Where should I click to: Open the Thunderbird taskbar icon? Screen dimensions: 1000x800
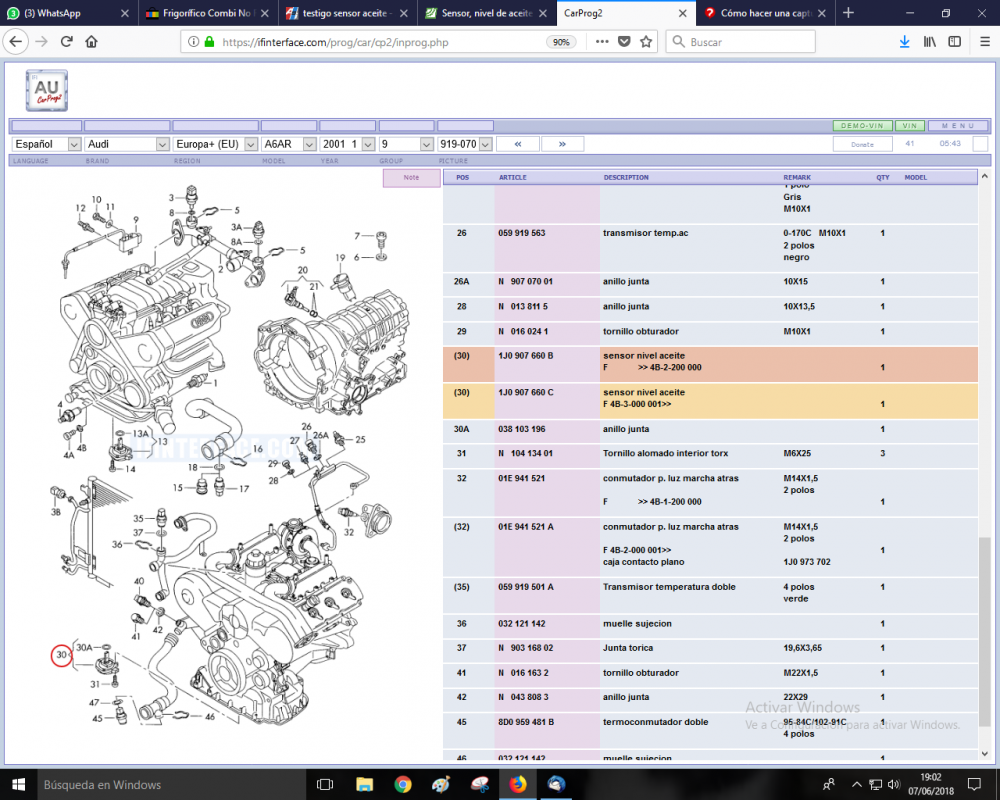[556, 784]
